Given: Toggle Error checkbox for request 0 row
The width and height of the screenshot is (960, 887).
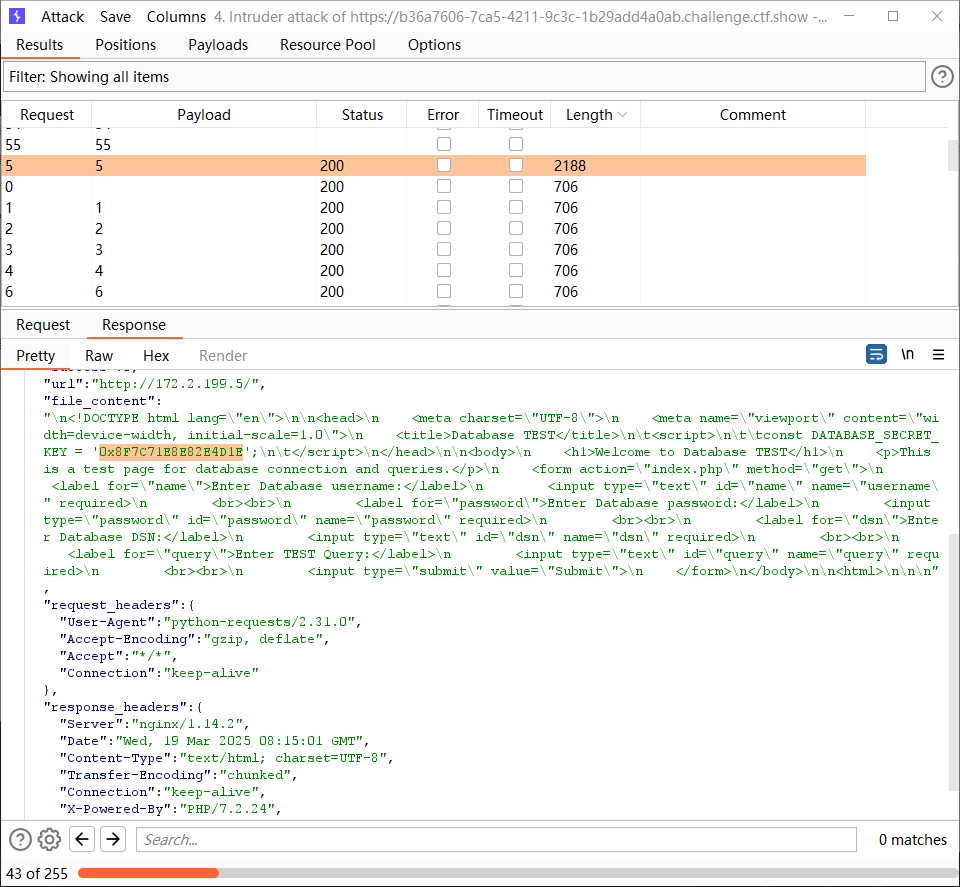Looking at the screenshot, I should tap(443, 187).
